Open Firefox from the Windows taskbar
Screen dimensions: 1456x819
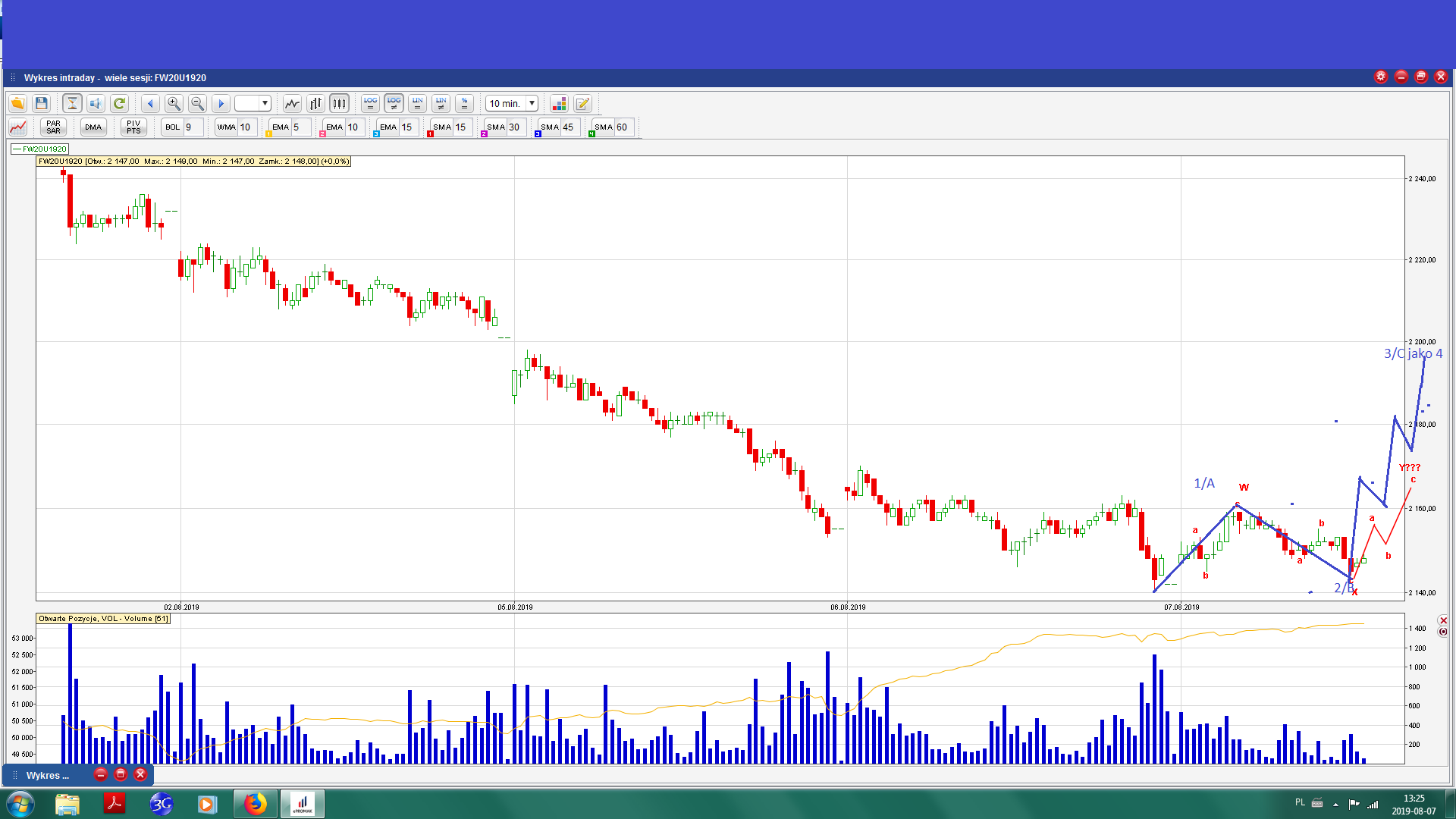pos(255,804)
